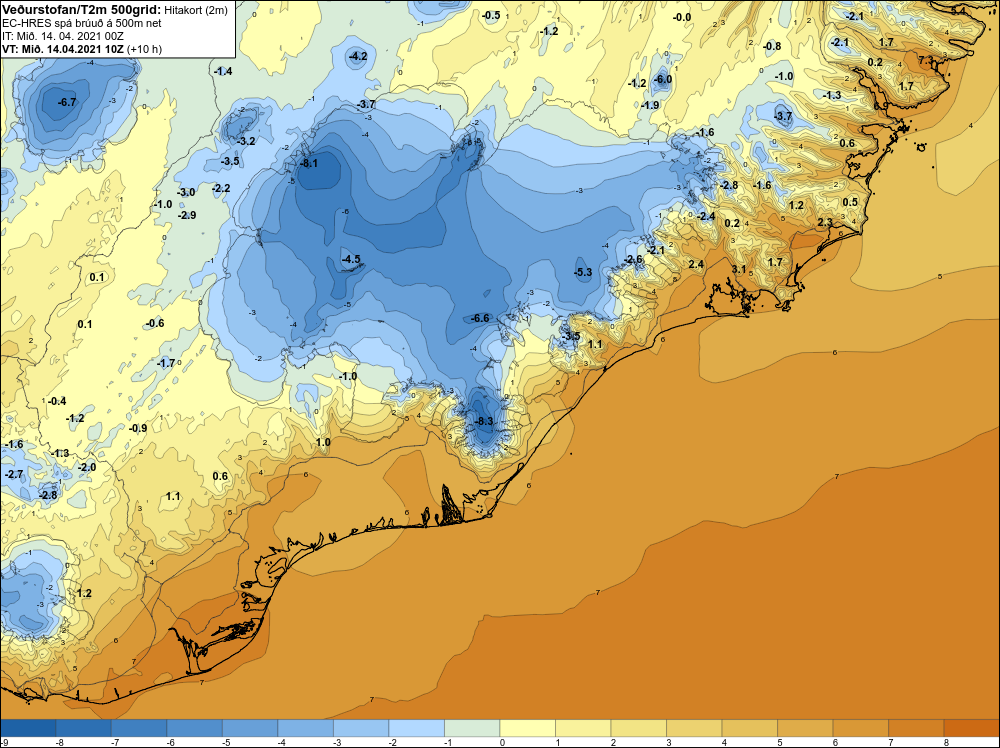Select the -6.0 temperature reading
Screen dimensions: 1000x748
click(x=663, y=79)
